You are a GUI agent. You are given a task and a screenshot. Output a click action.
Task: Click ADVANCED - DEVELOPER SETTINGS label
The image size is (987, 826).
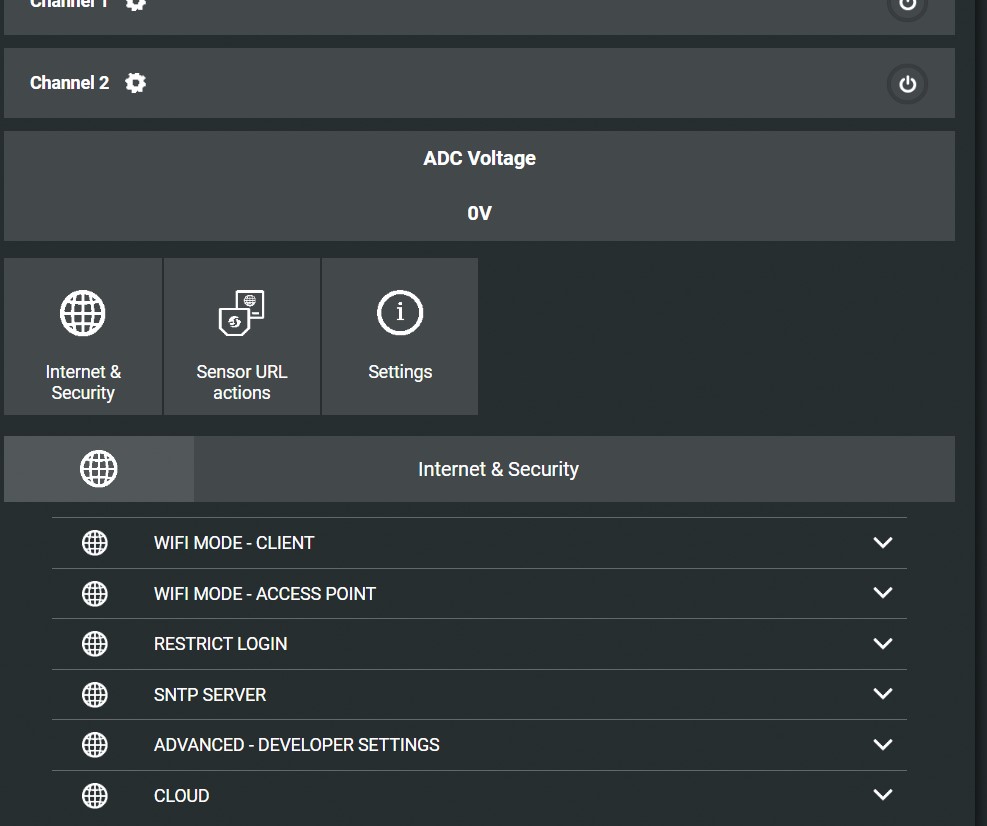(x=296, y=745)
